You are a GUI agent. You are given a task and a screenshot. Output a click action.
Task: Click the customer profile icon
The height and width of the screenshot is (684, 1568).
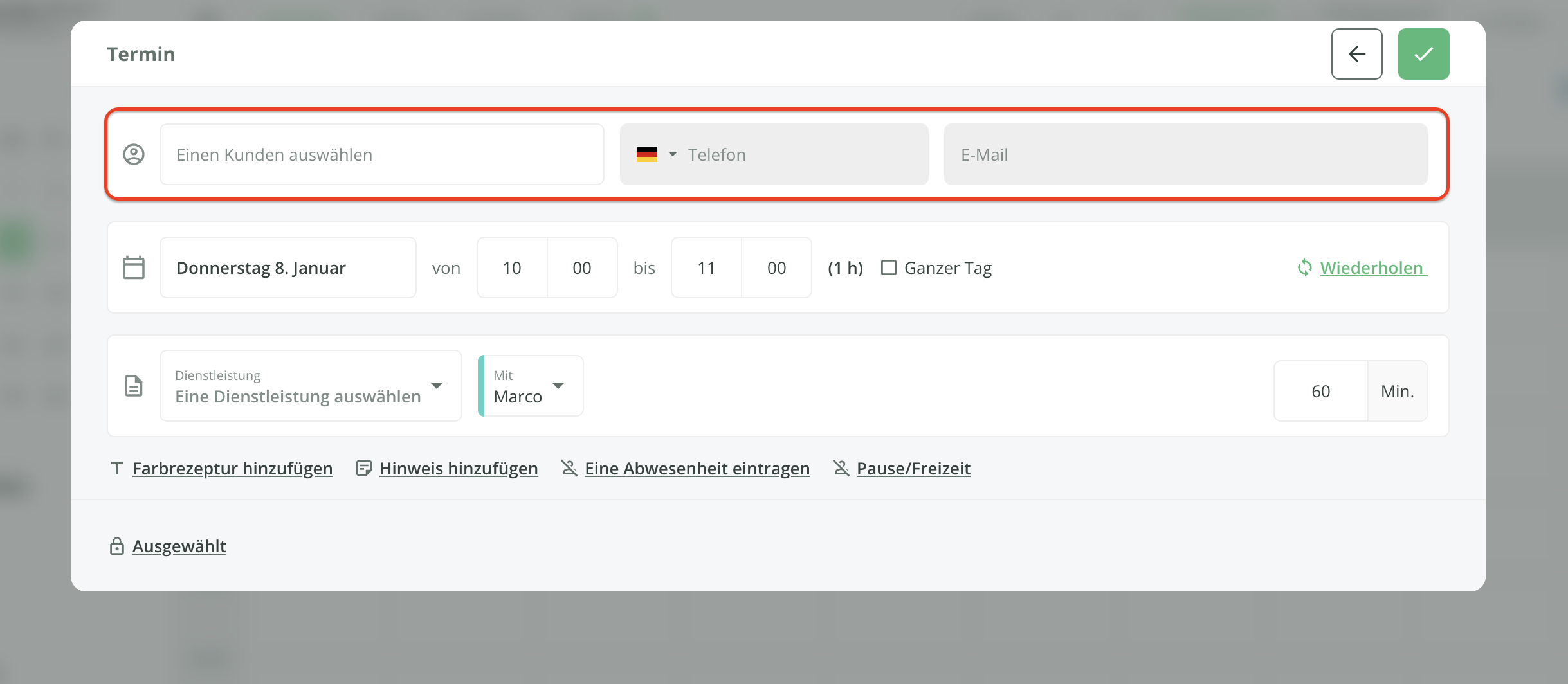click(134, 154)
